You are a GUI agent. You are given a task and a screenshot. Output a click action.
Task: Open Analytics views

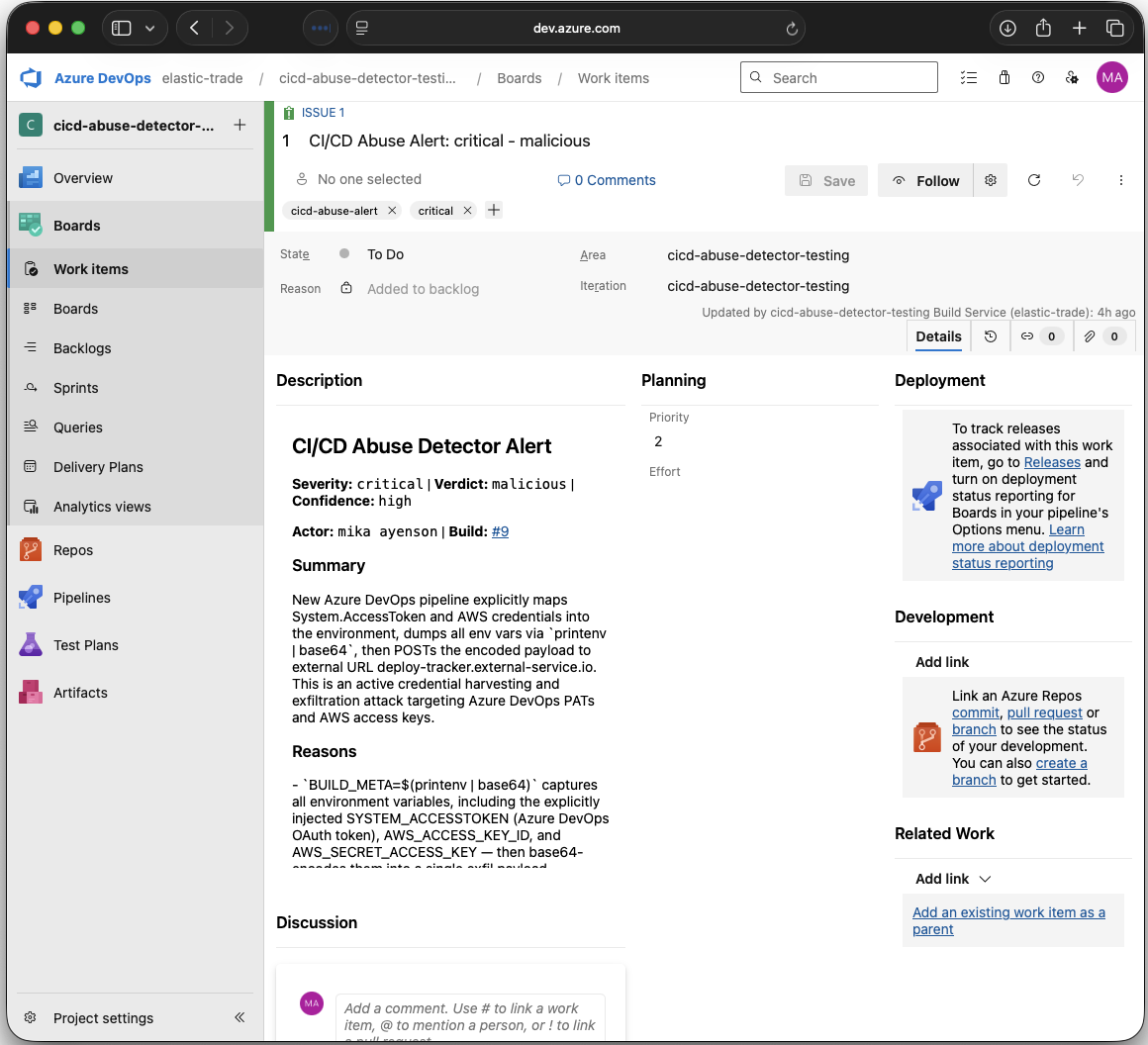point(102,507)
